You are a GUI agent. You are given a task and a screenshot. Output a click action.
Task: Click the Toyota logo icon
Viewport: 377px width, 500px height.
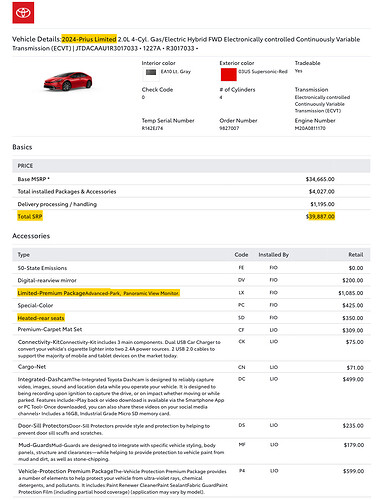click(23, 12)
